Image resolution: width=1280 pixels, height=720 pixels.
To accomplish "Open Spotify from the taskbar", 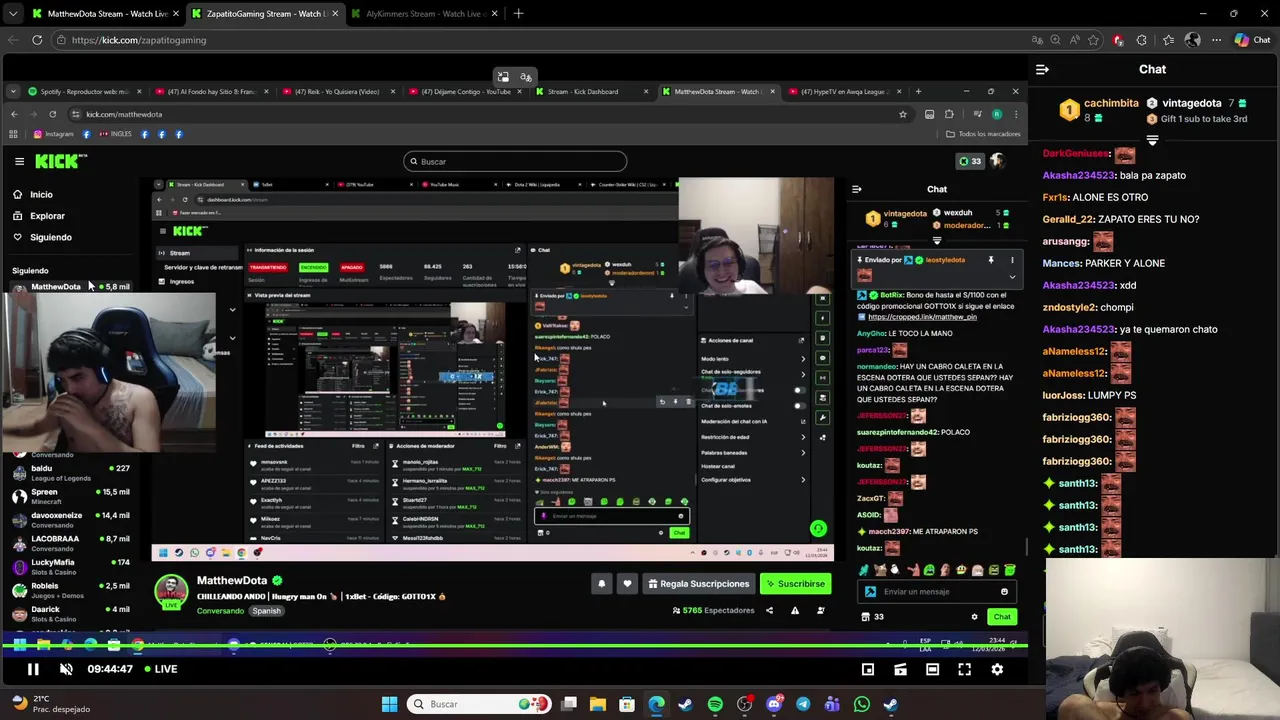I will pyautogui.click(x=715, y=704).
